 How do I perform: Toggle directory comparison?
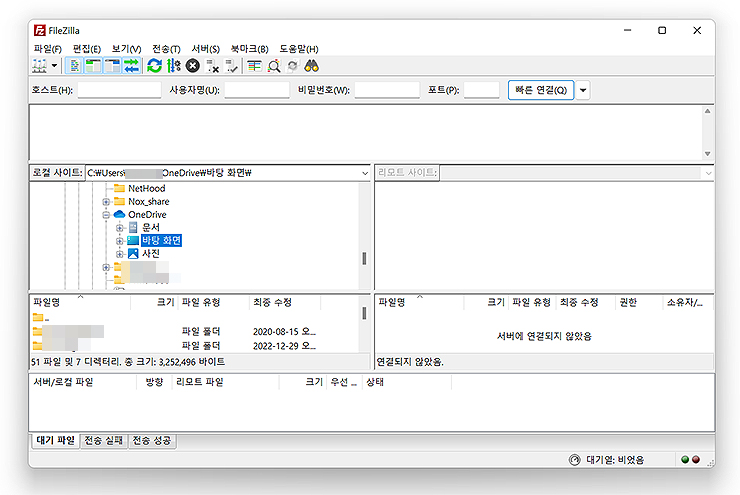pyautogui.click(x=274, y=66)
